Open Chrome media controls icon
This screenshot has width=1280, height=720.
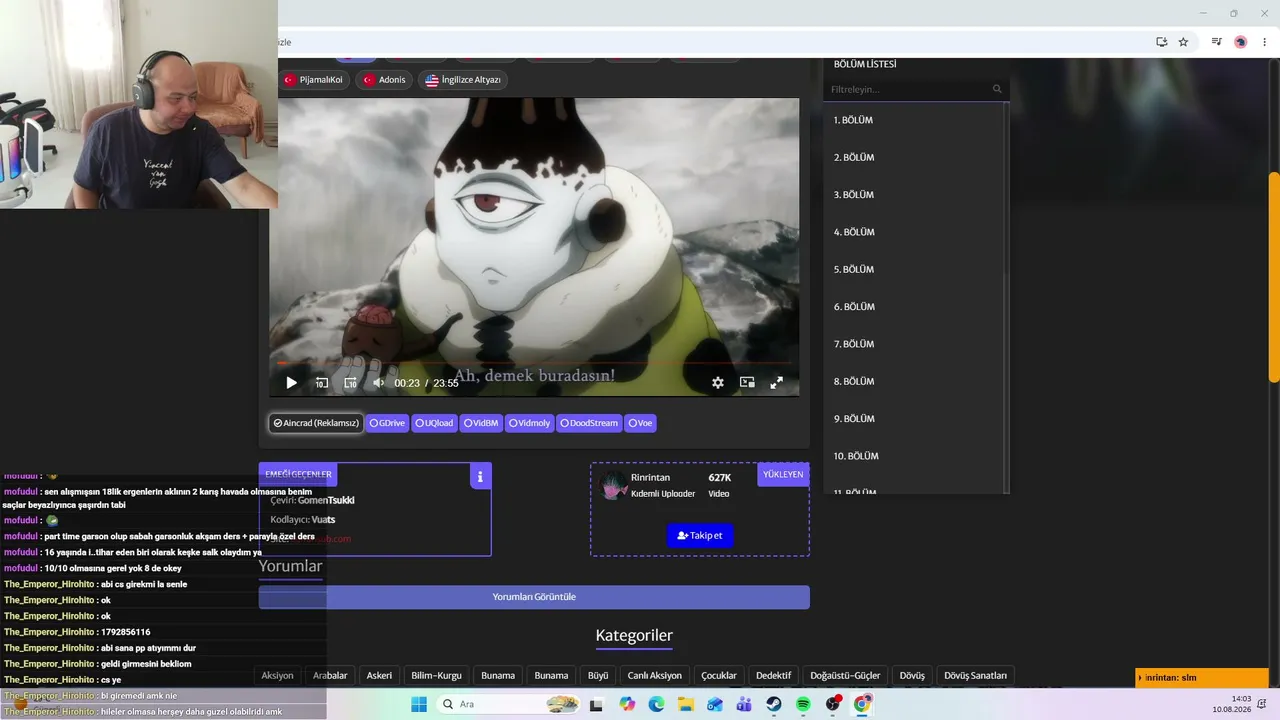pyautogui.click(x=1216, y=42)
